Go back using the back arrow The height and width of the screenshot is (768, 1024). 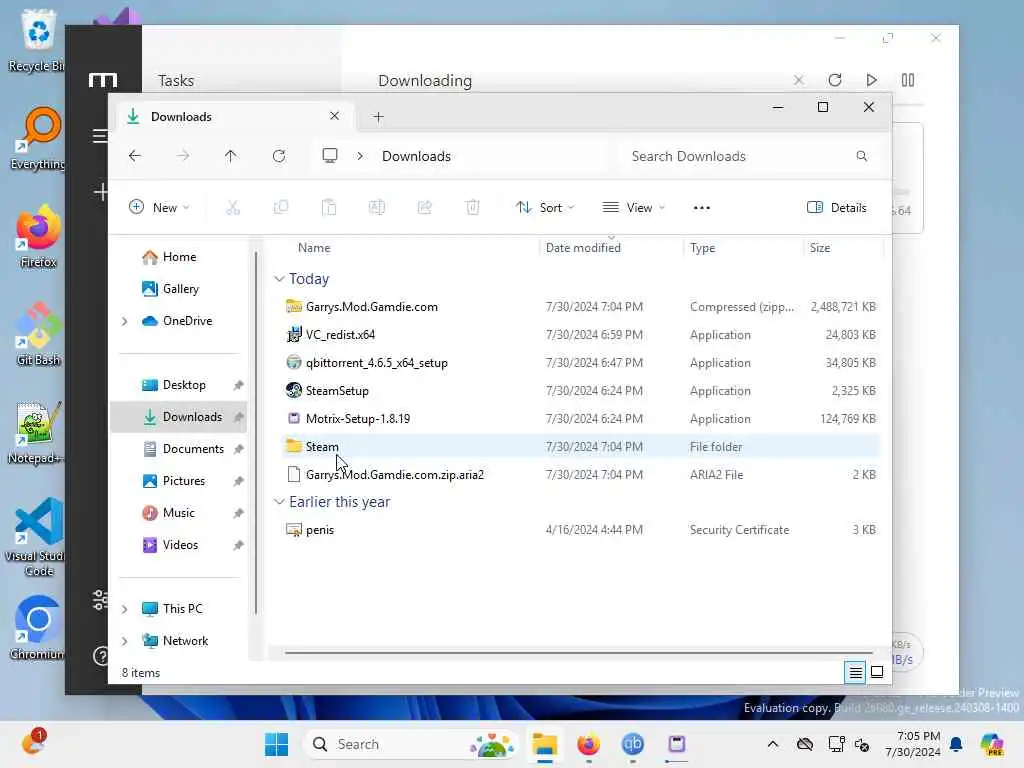pyautogui.click(x=135, y=155)
